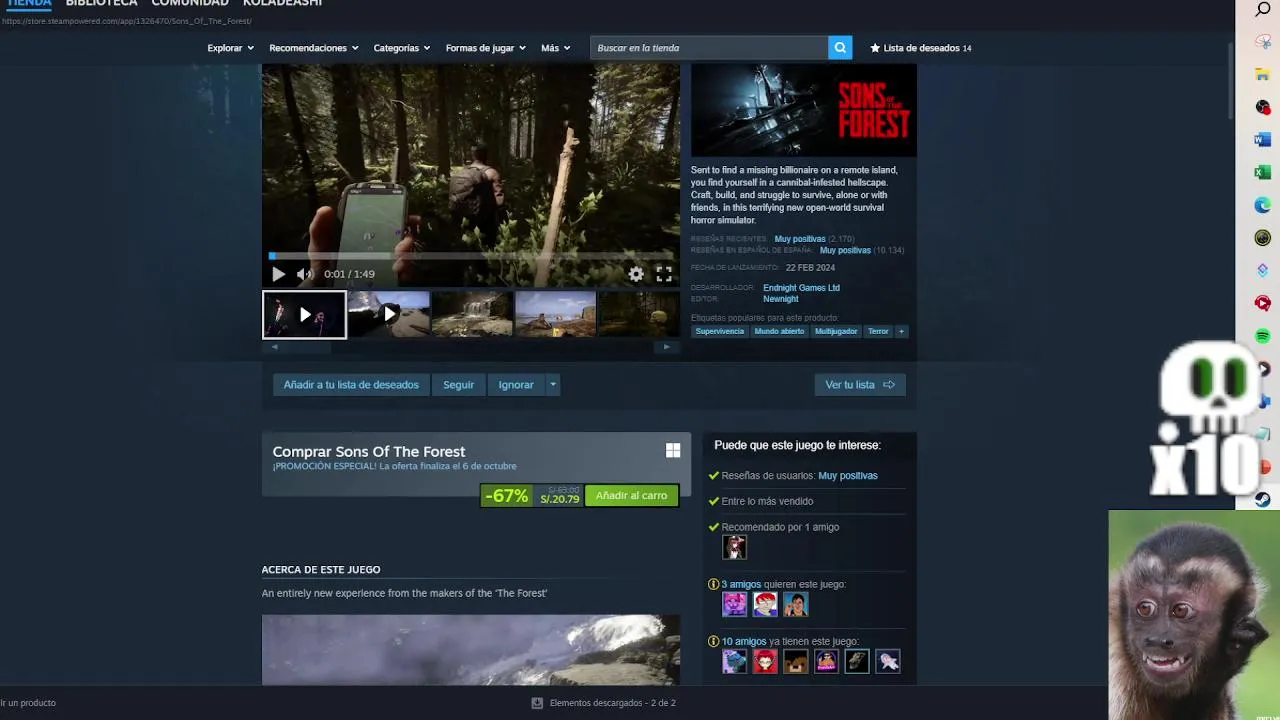Select second video thumbnail
This screenshot has height=720, width=1280.
(389, 314)
